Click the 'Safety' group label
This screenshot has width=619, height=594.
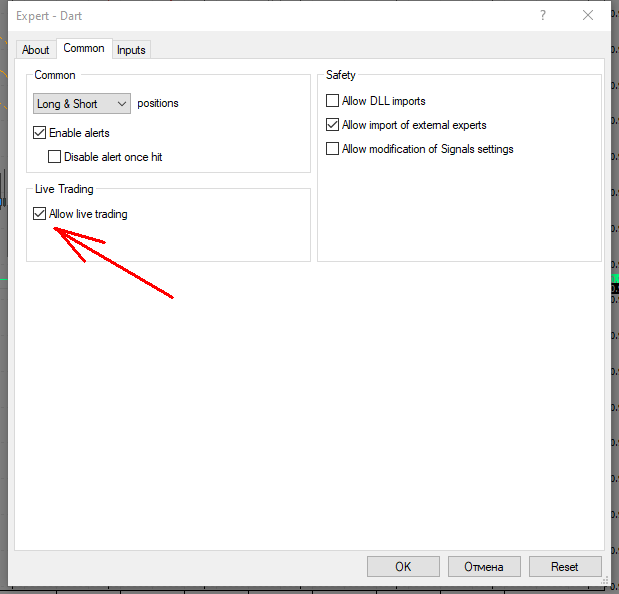tap(340, 75)
